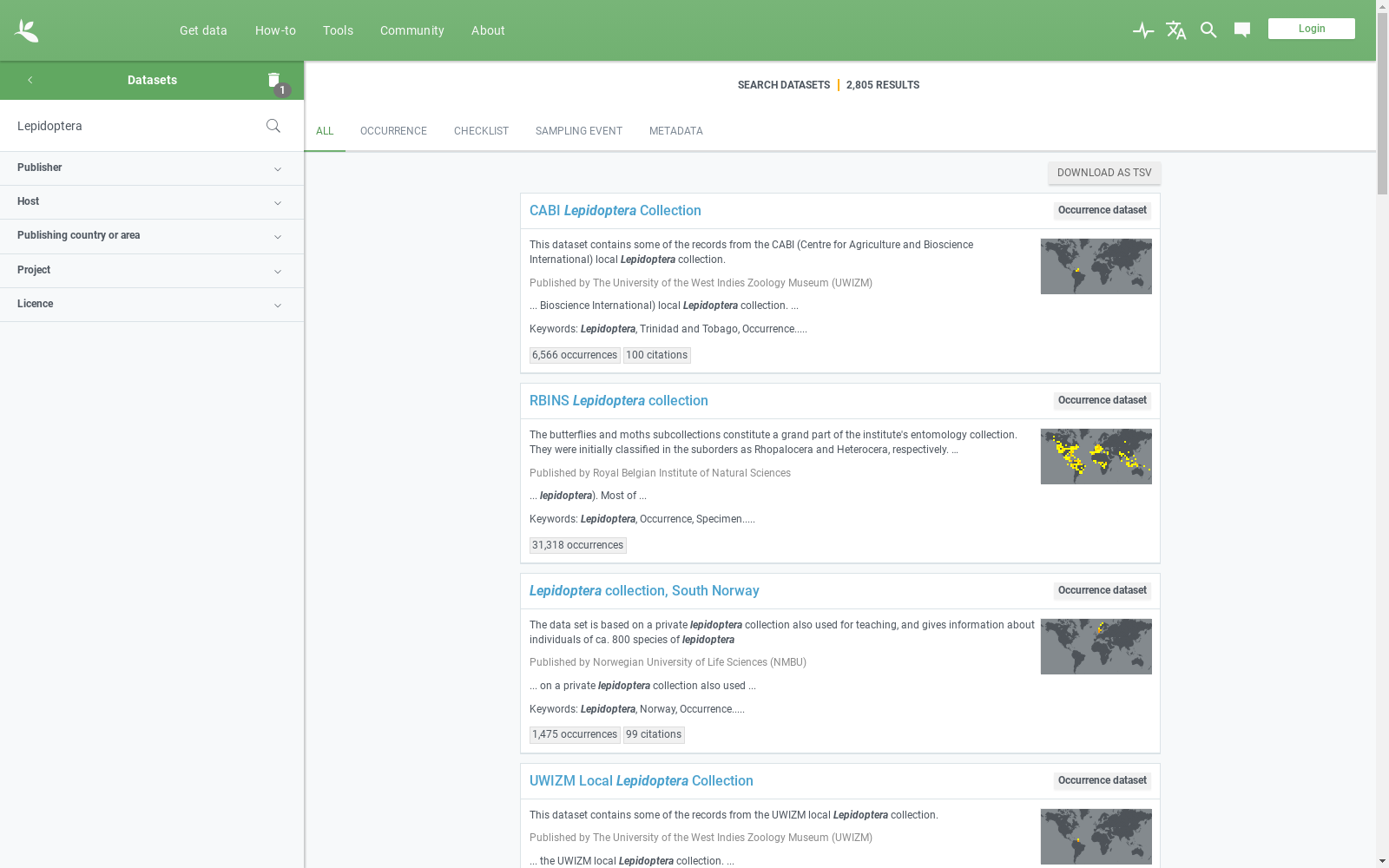Open the feedback speech bubble icon
1389x868 pixels.
tap(1242, 30)
